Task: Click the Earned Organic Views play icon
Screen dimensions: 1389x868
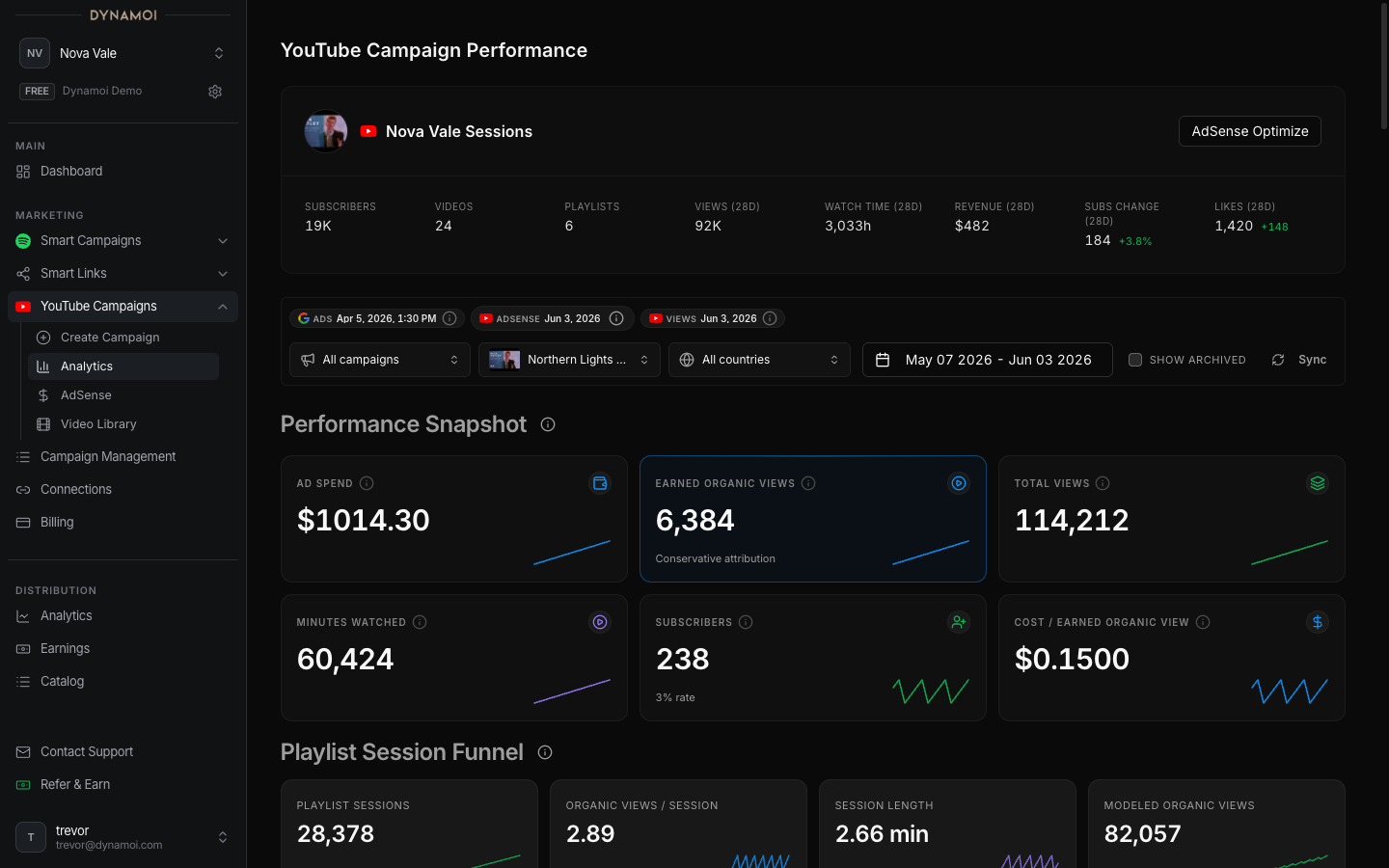Action: click(x=959, y=483)
